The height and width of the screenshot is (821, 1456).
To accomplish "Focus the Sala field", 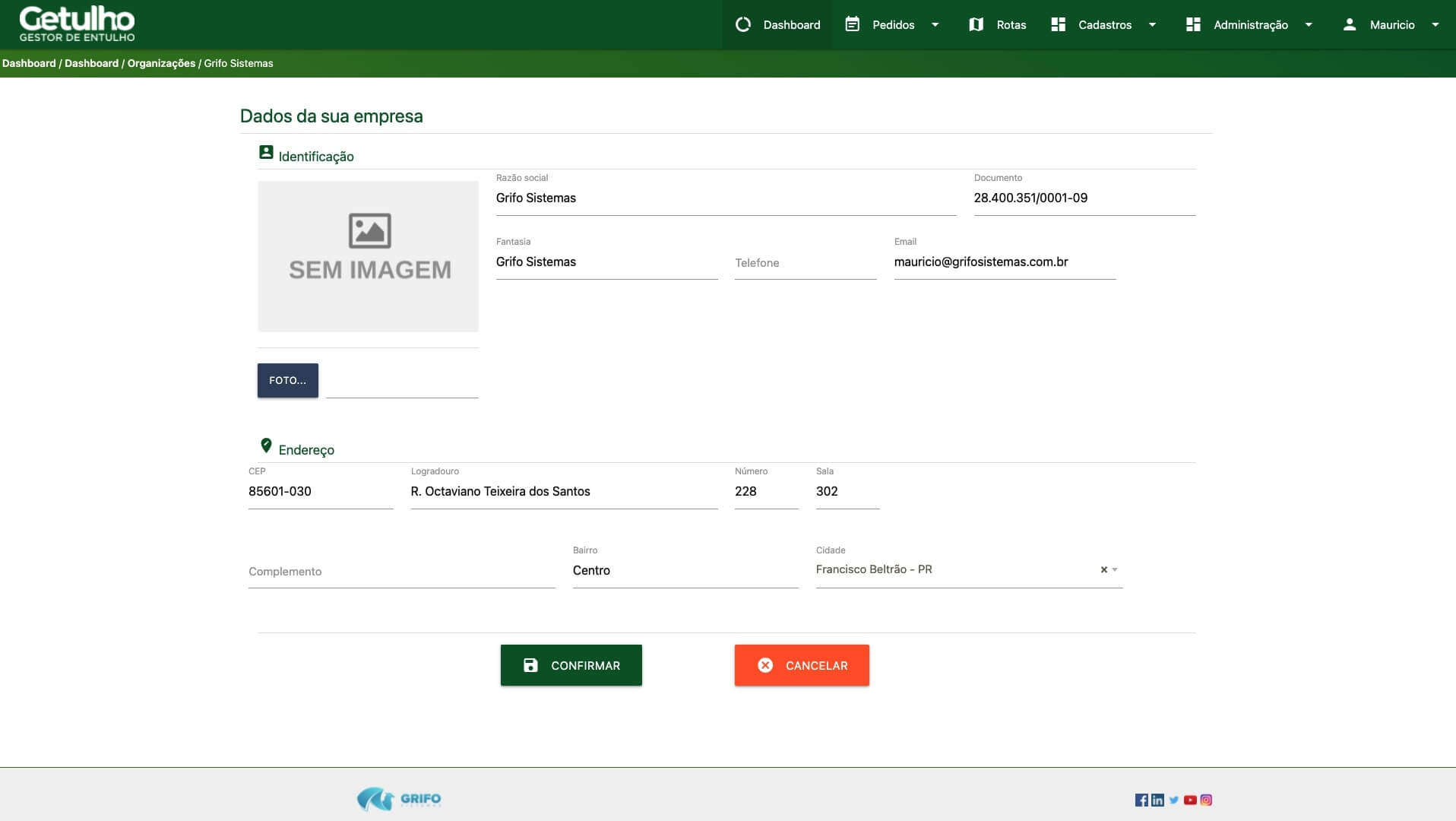I will click(x=847, y=491).
